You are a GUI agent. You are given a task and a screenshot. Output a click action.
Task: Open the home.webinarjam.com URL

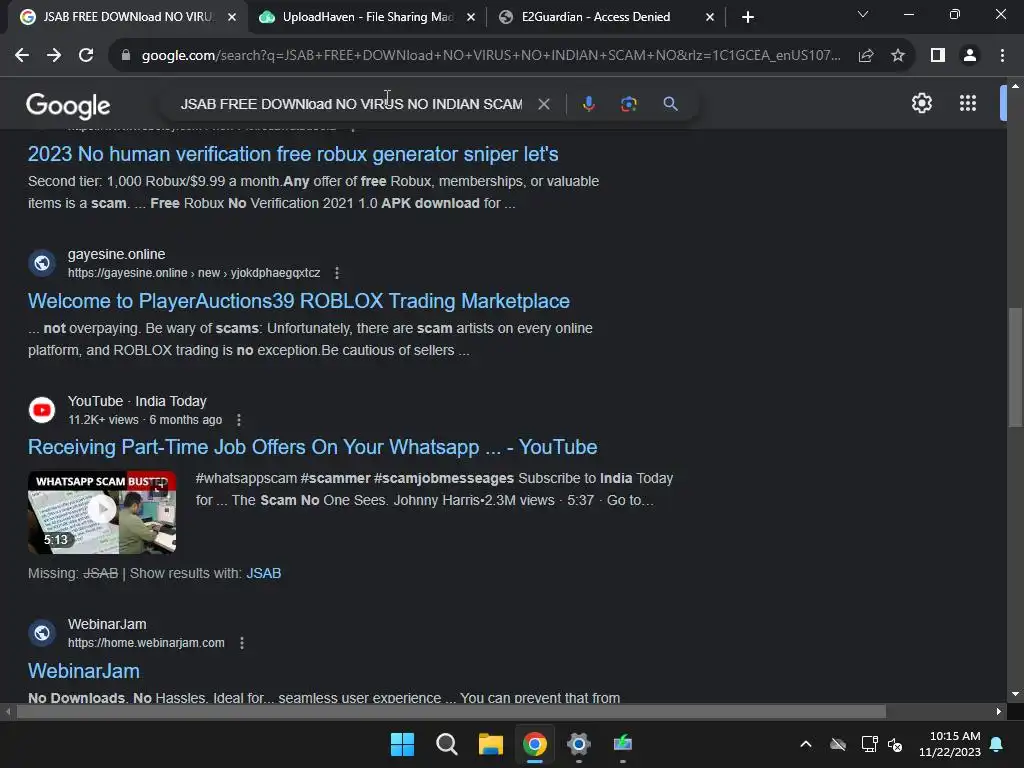pos(146,643)
